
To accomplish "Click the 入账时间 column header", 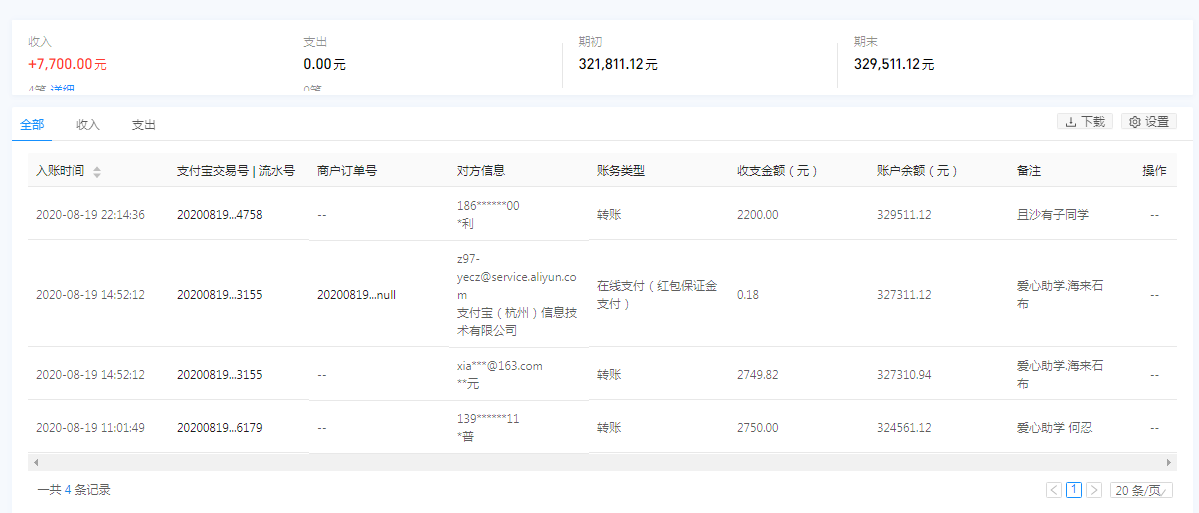I will [x=60, y=171].
